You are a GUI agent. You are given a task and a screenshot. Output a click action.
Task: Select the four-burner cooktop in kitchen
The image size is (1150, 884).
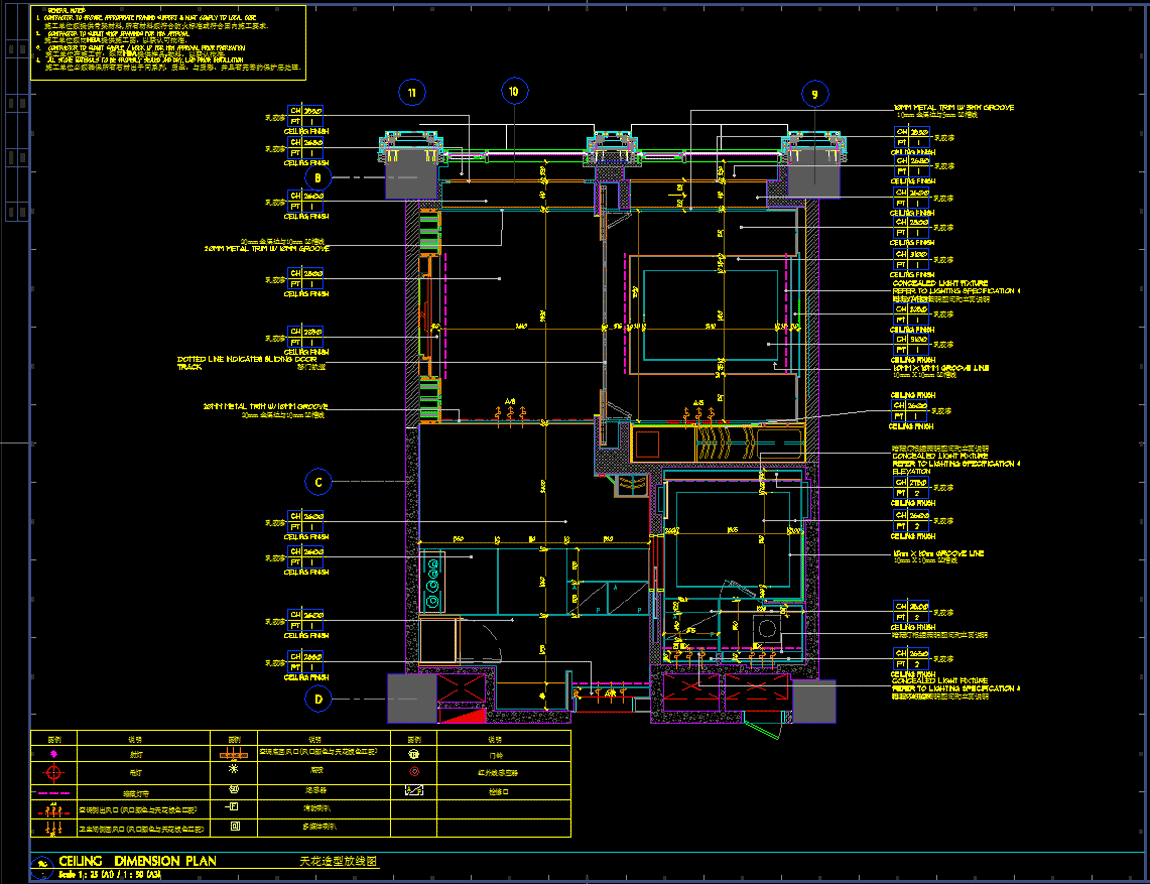pyautogui.click(x=433, y=582)
